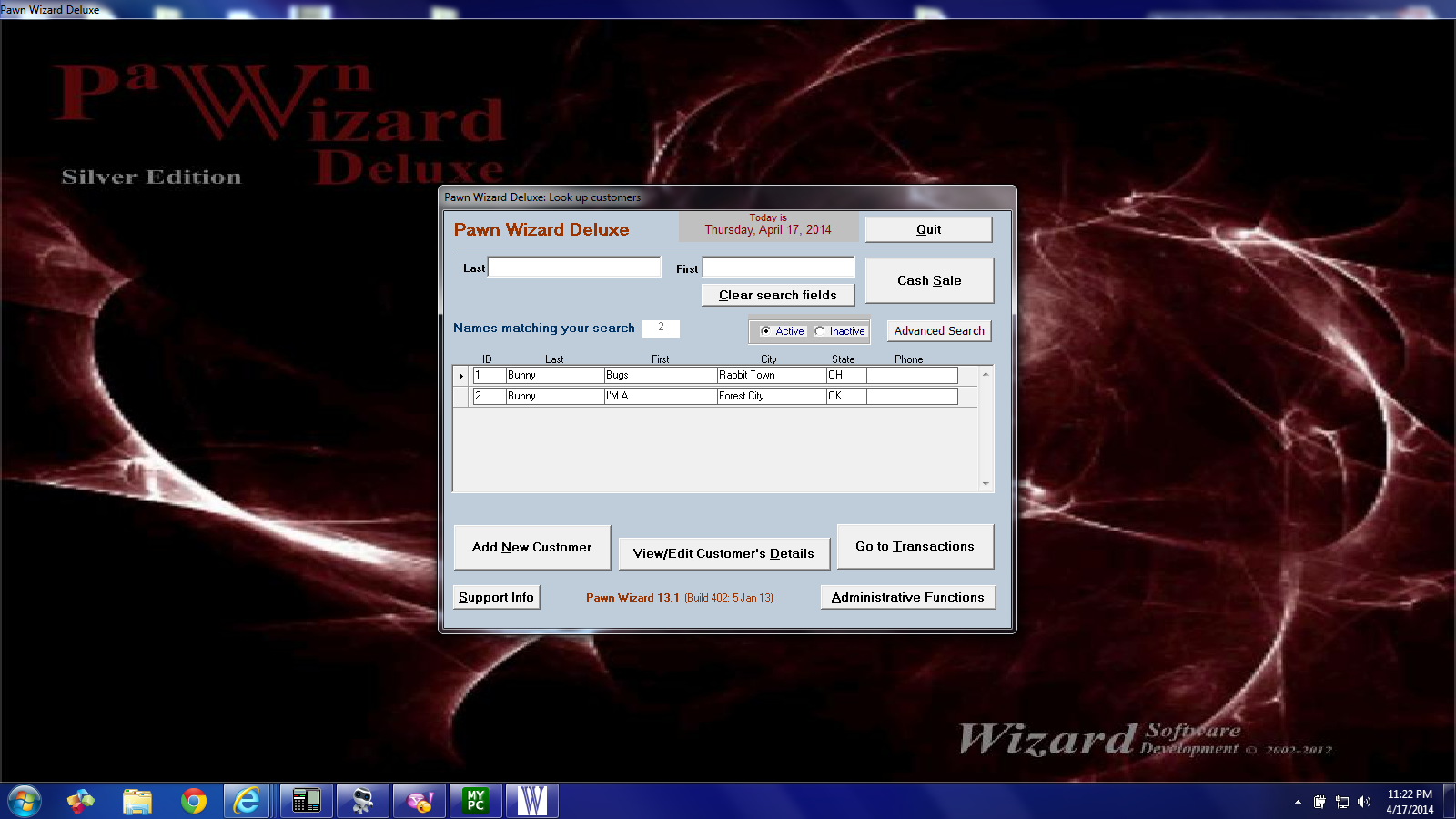This screenshot has width=1456, height=819.
Task: Open View/Edit Customer's Details
Action: pyautogui.click(x=723, y=553)
